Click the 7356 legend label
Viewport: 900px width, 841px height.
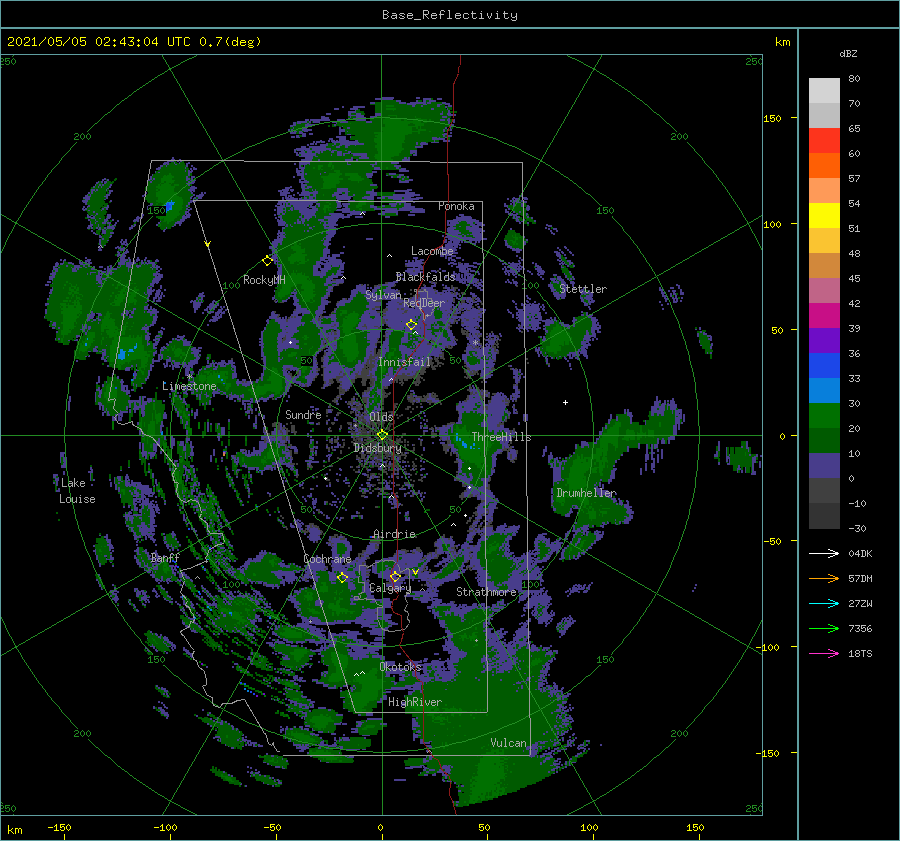pos(860,629)
